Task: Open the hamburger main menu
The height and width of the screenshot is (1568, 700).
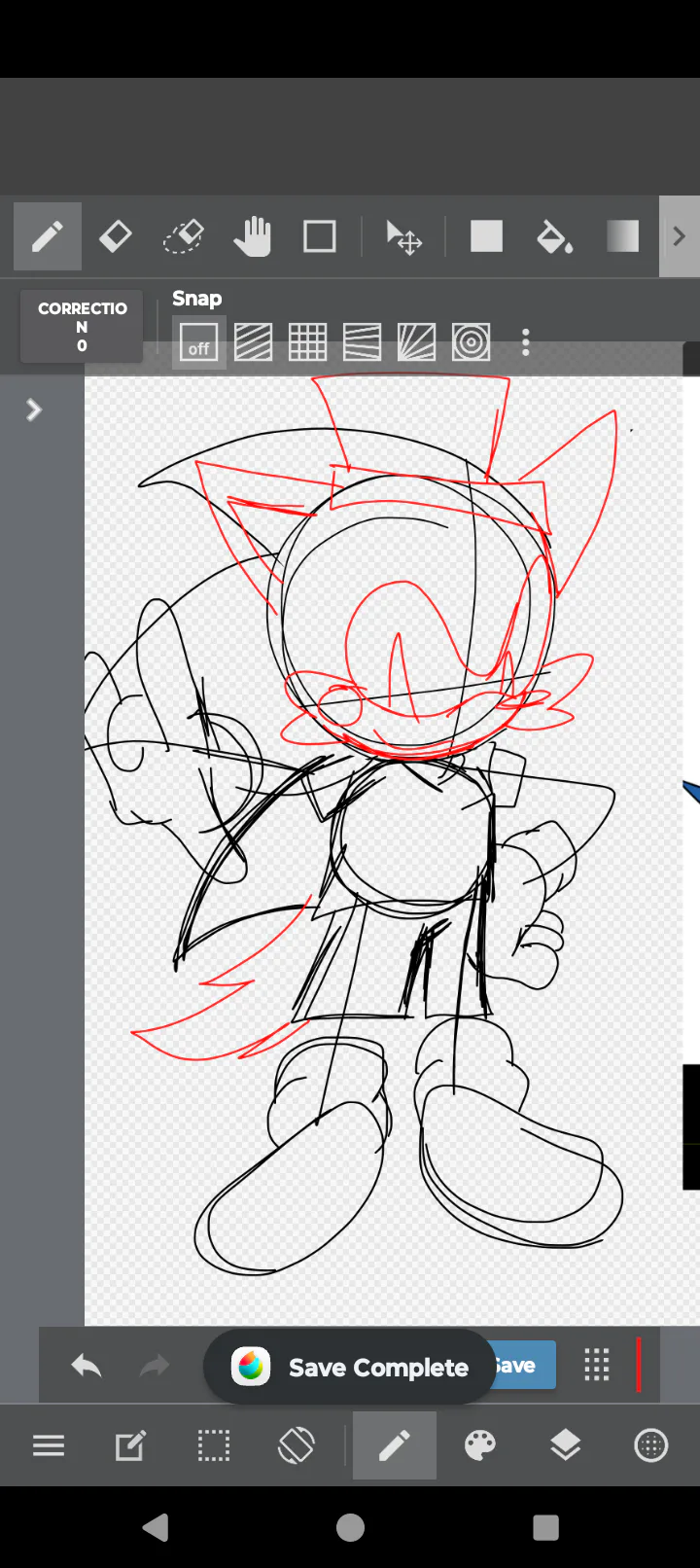Action: pos(49,1446)
